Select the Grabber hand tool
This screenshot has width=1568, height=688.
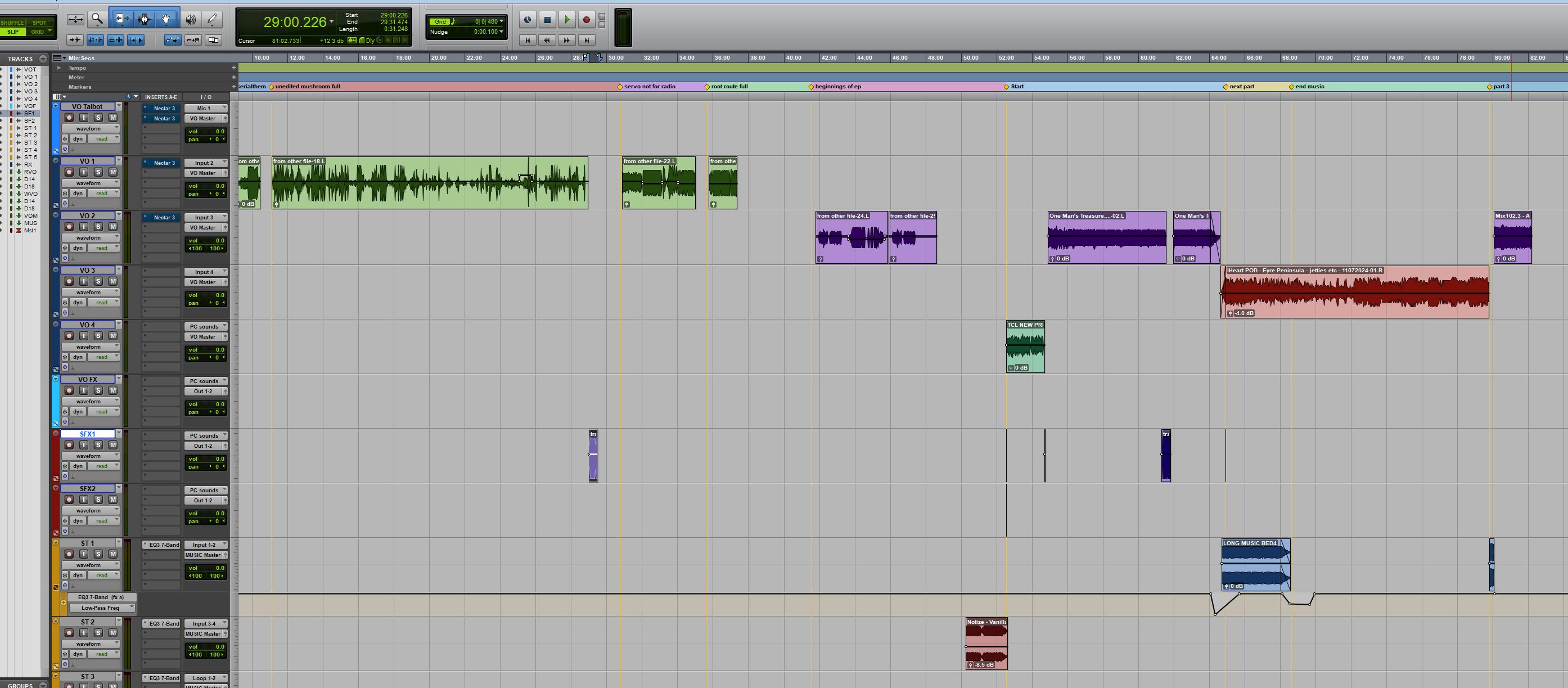[x=166, y=19]
